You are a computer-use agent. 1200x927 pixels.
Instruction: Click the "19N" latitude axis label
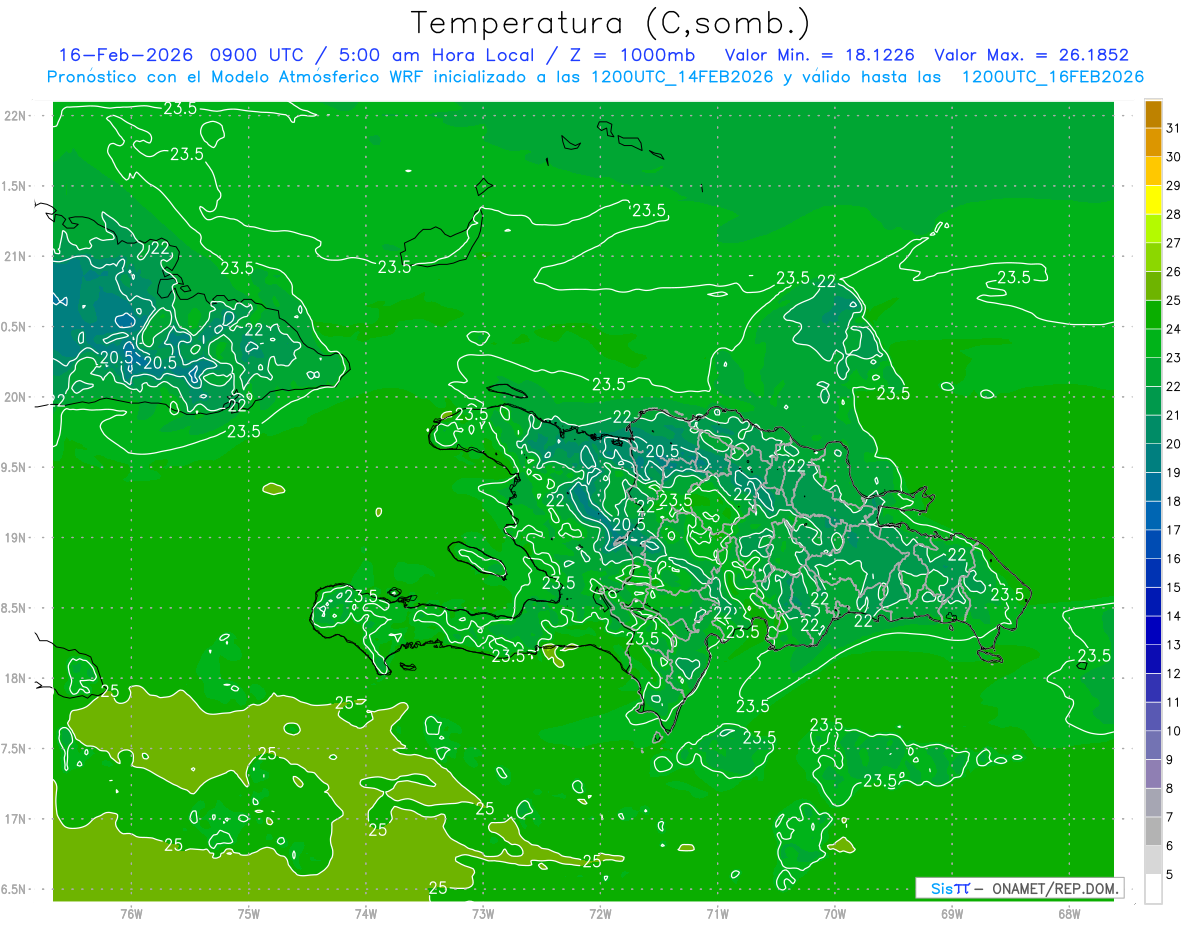coord(16,538)
